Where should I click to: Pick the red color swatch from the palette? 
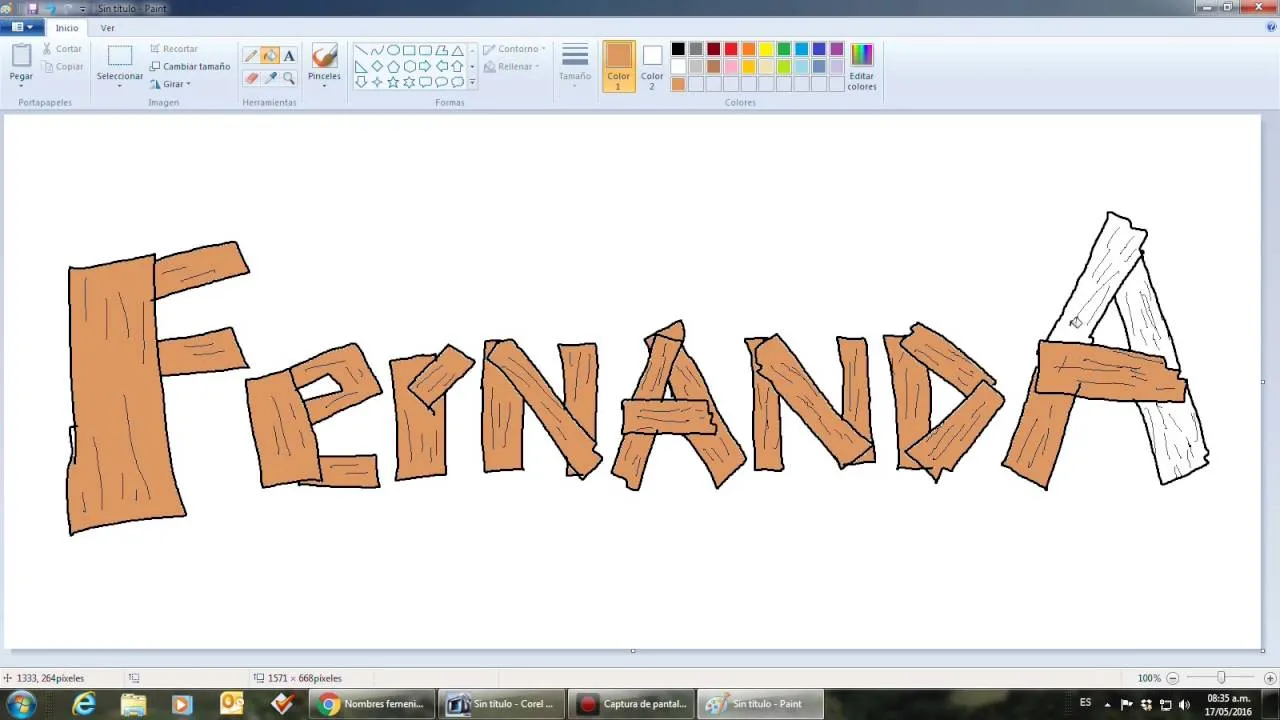730,48
